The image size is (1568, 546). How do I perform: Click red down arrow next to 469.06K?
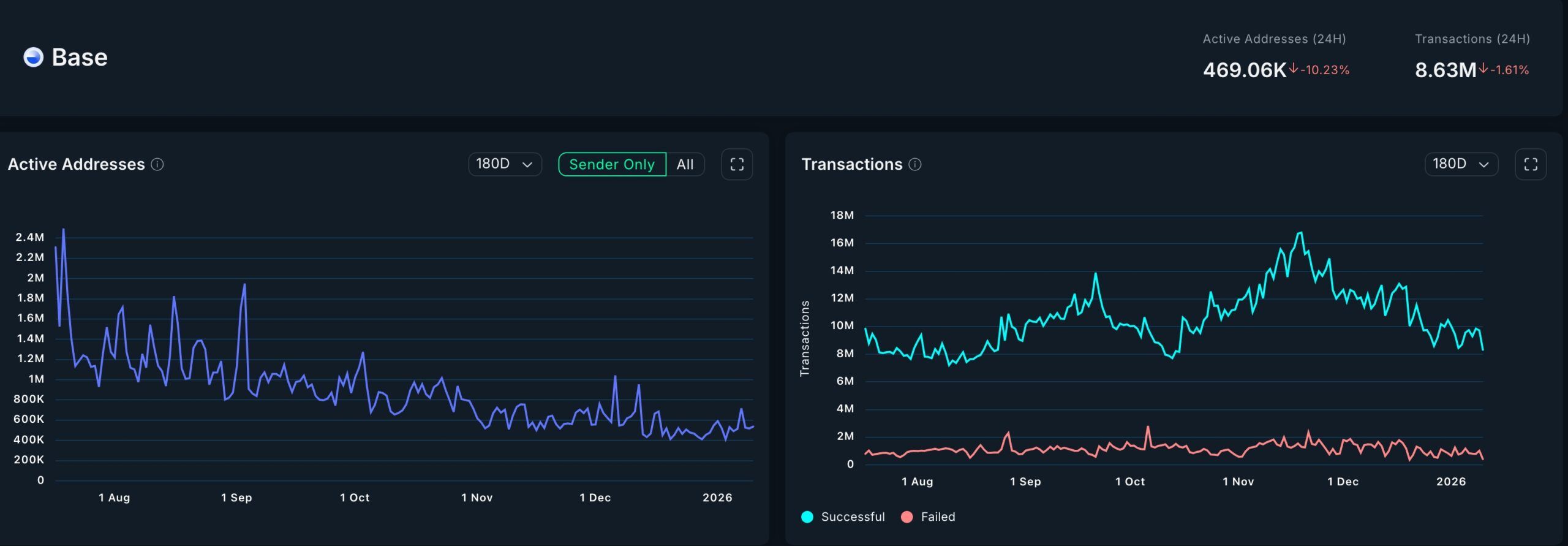(1293, 69)
